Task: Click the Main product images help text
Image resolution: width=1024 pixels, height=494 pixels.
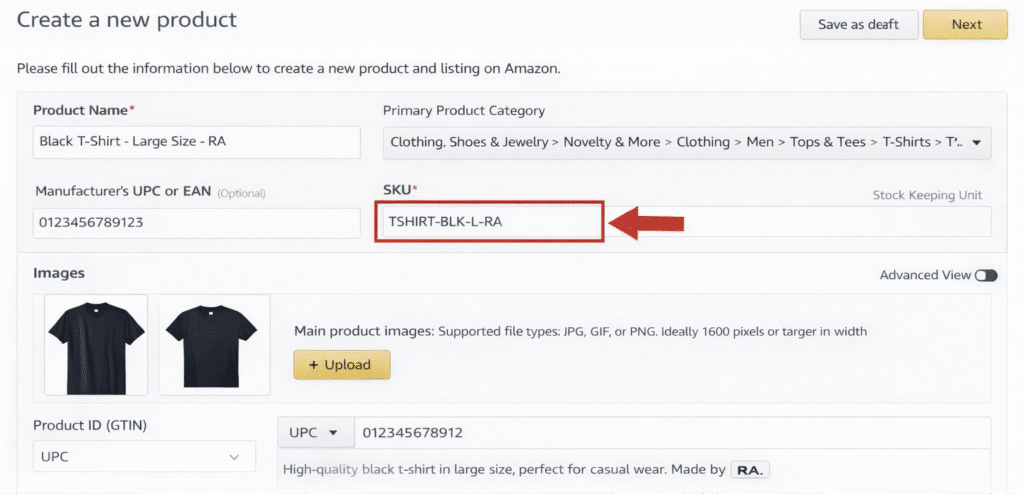Action: coord(580,331)
